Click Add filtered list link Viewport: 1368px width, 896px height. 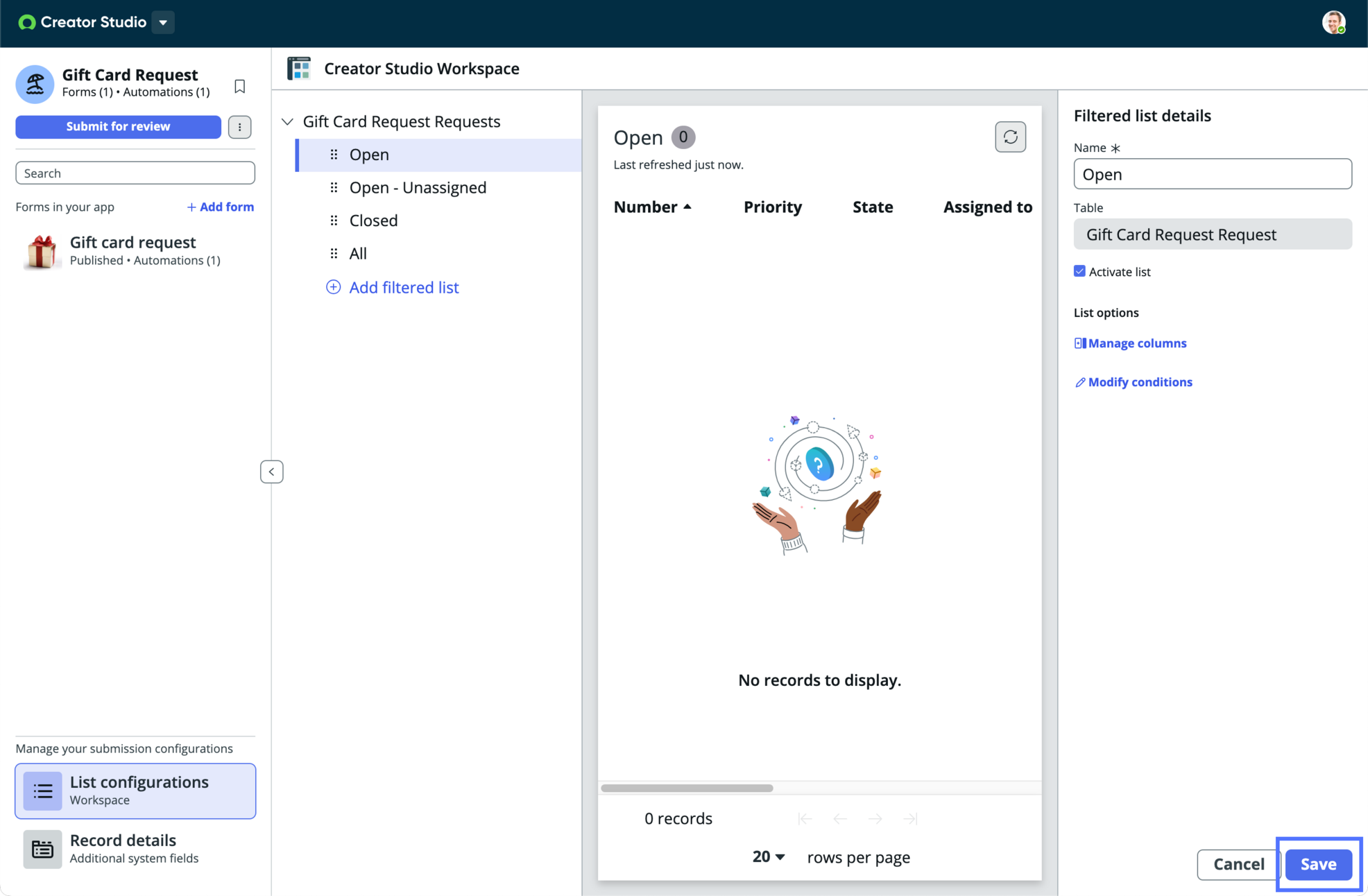[x=393, y=287]
